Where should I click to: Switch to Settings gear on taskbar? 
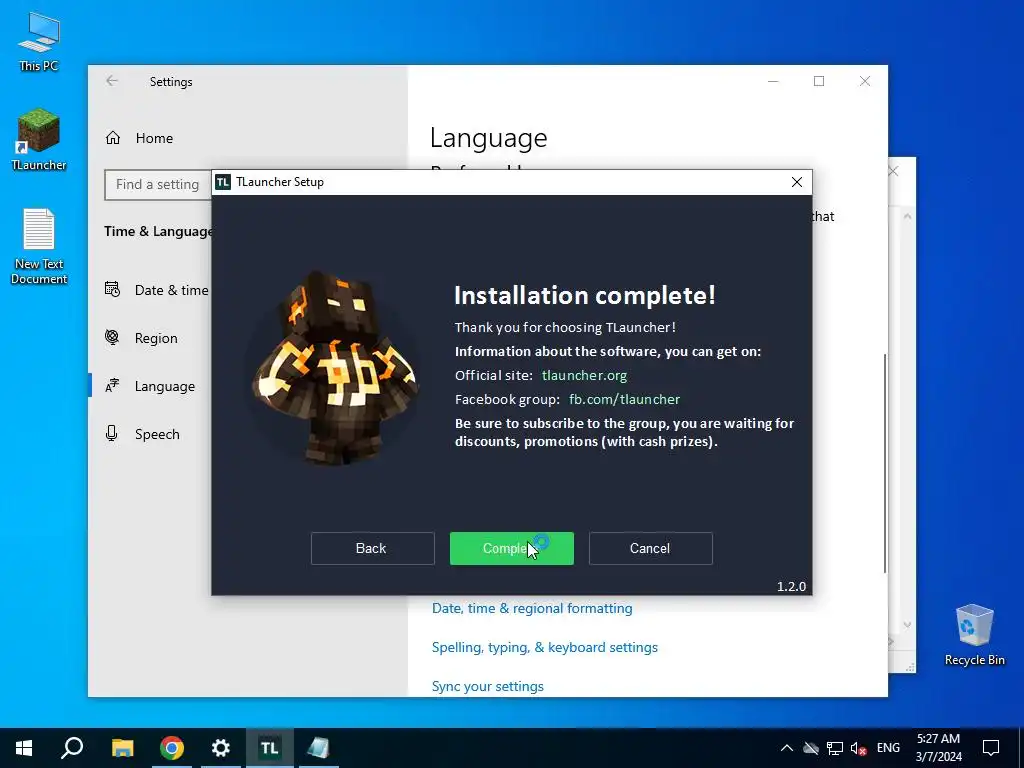pyautogui.click(x=221, y=748)
